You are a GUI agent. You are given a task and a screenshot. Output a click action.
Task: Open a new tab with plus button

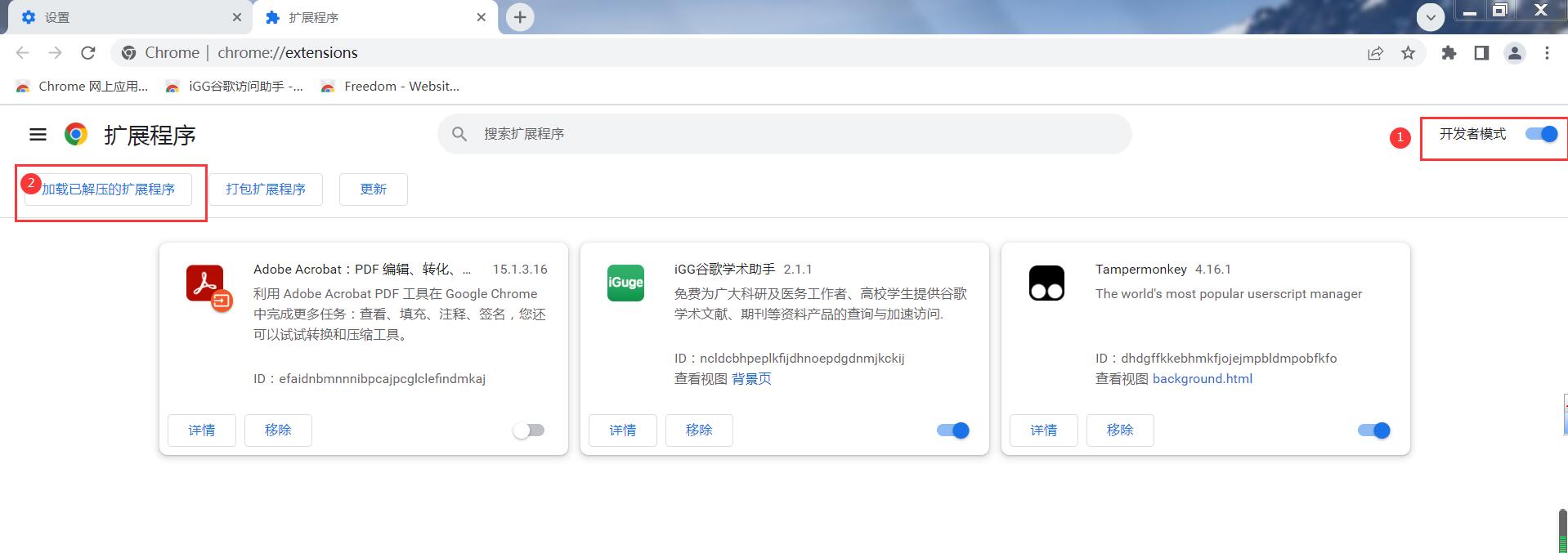(520, 17)
